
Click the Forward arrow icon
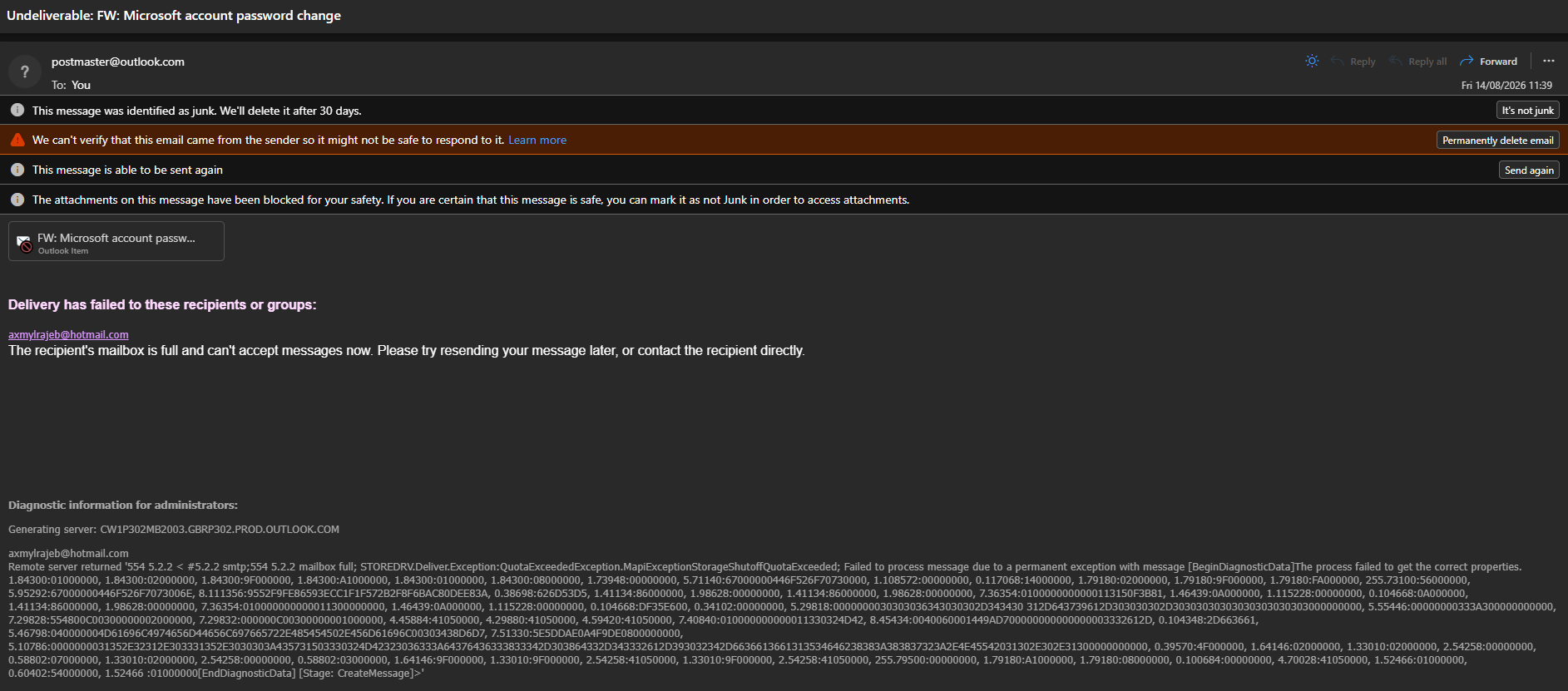point(1467,62)
